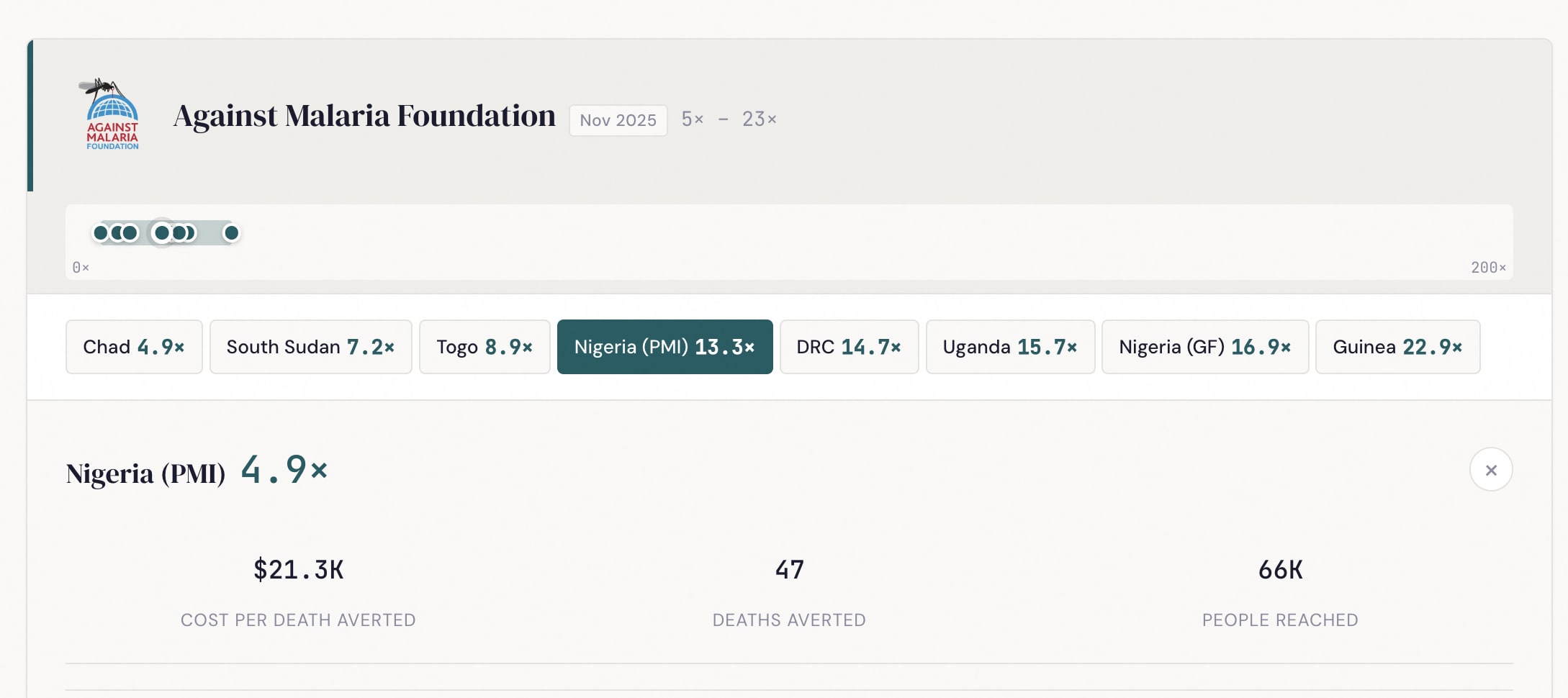The image size is (1568, 698).
Task: Click the Cost Per Death Averted label
Action: [x=298, y=620]
